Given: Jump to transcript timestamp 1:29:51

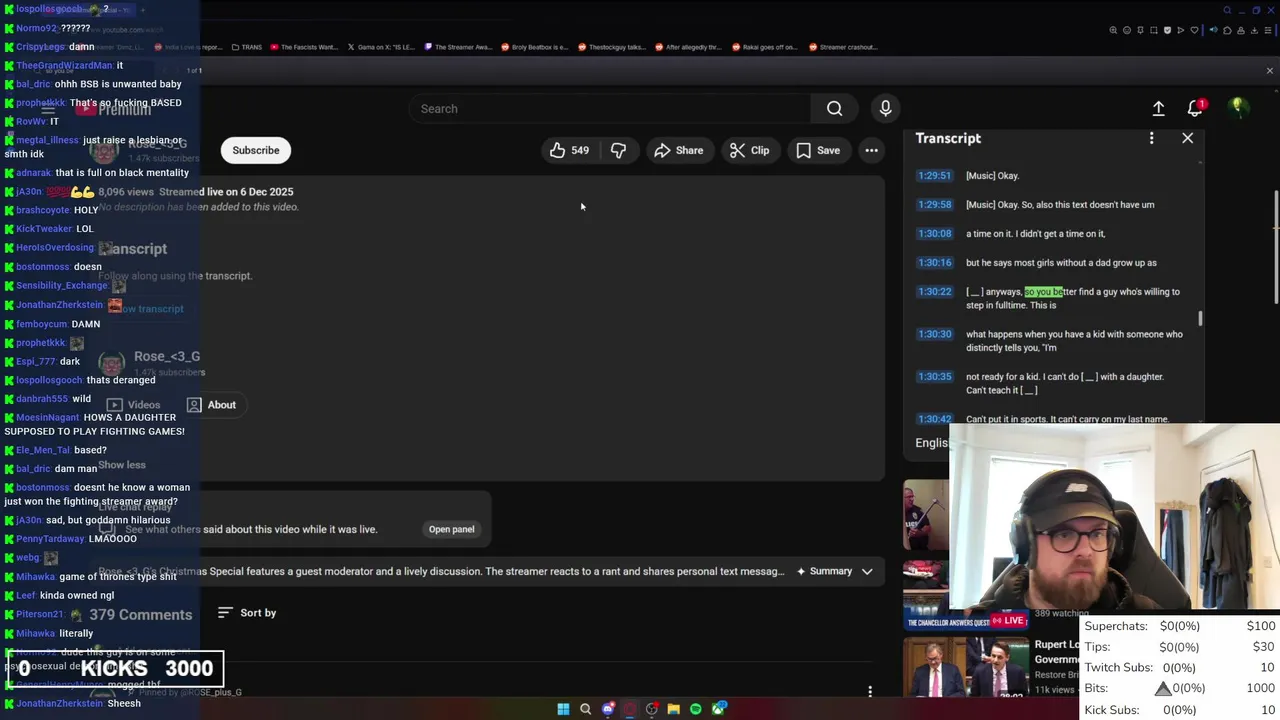Looking at the screenshot, I should 934,176.
